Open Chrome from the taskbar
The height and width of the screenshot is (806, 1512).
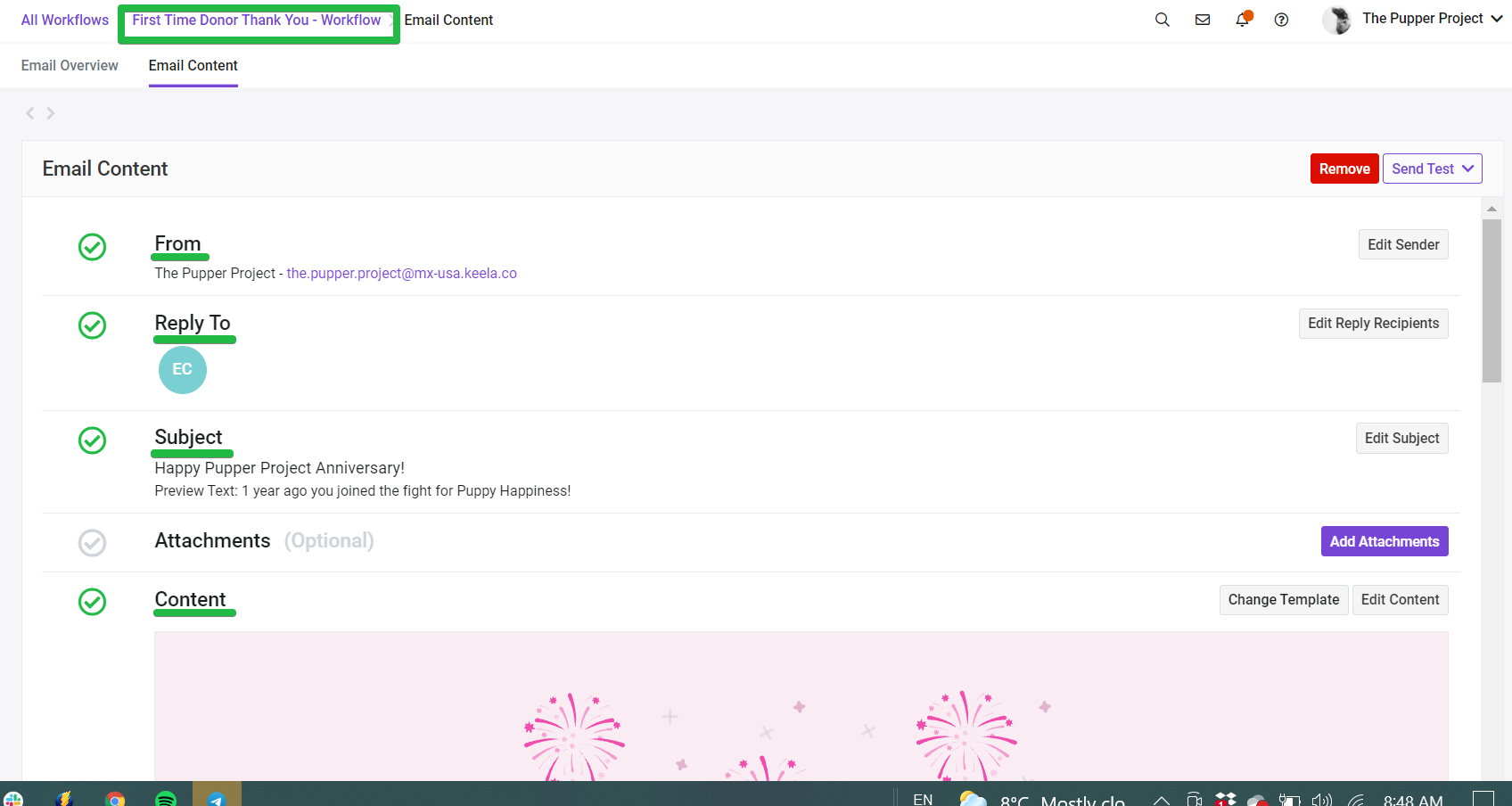115,799
